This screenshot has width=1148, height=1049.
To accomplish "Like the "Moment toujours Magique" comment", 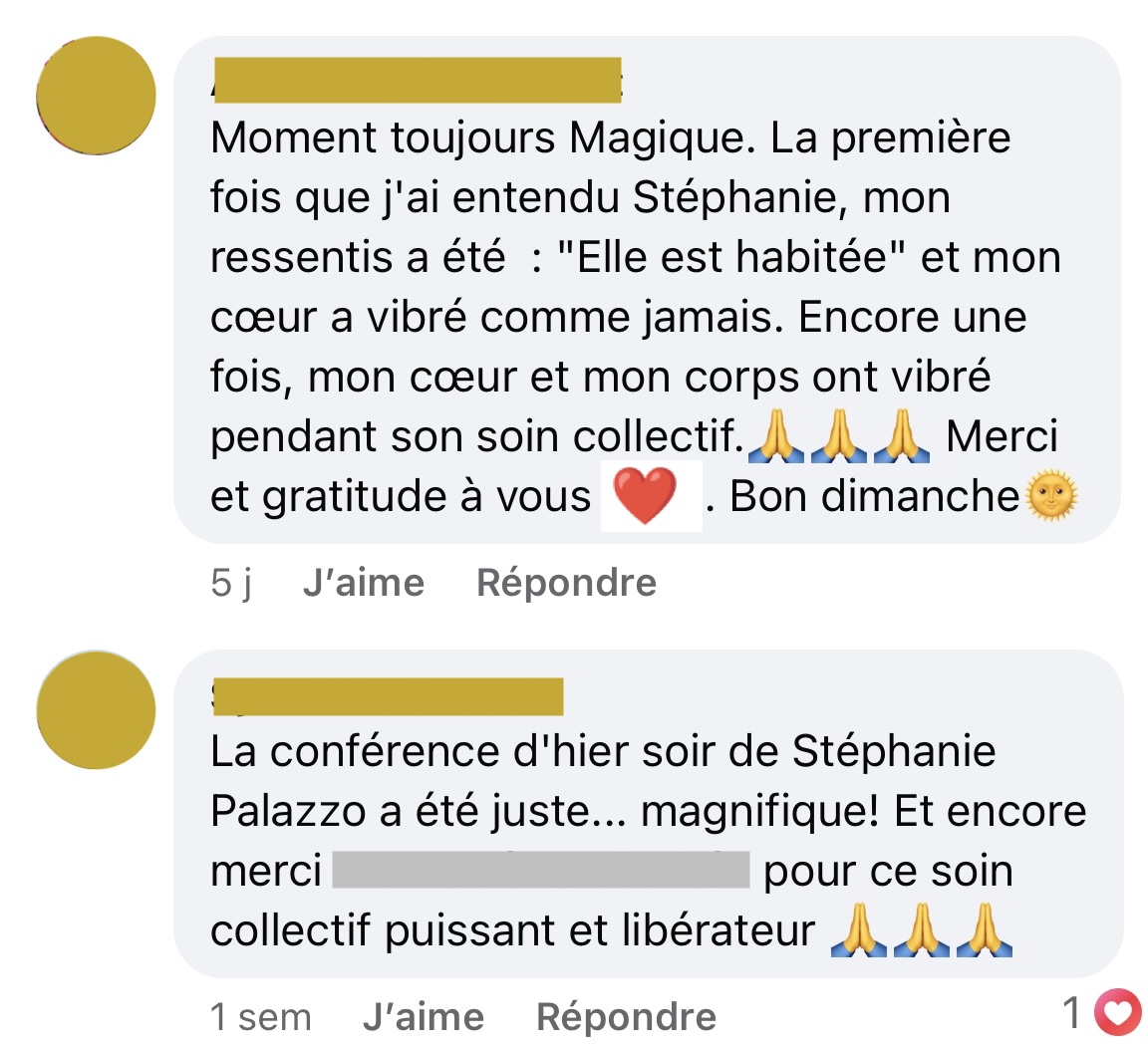I will pyautogui.click(x=364, y=584).
